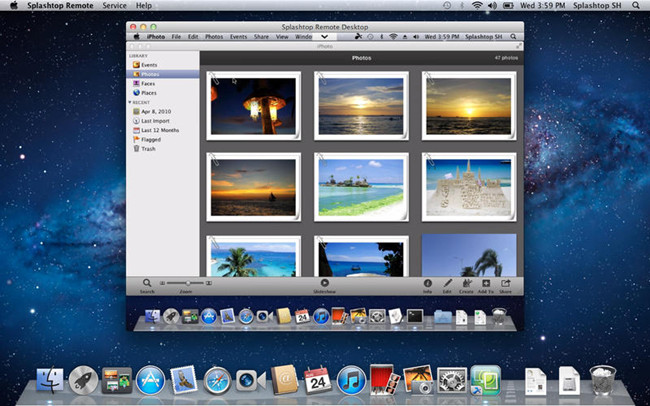The image size is (650, 406).
Task: Click the Edit pencil icon in iPhoto toolbar
Action: click(447, 283)
